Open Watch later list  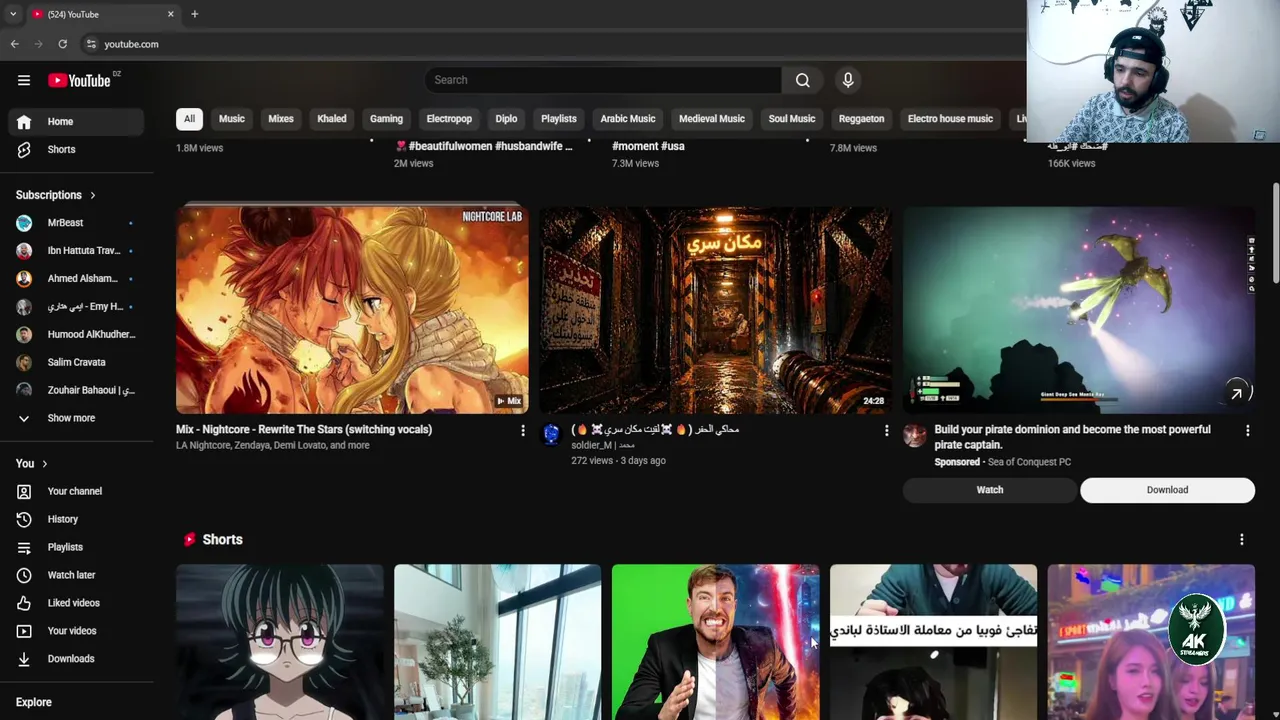click(x=77, y=575)
